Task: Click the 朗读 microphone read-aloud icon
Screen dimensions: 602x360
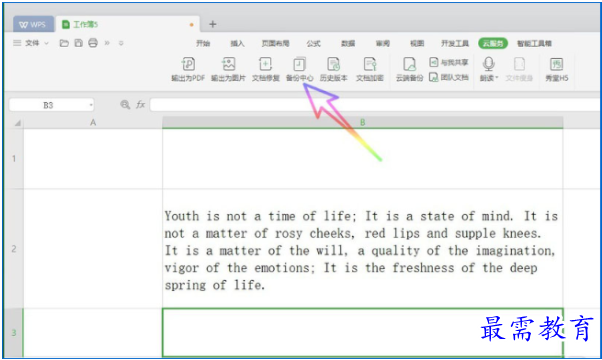Action: (488, 64)
